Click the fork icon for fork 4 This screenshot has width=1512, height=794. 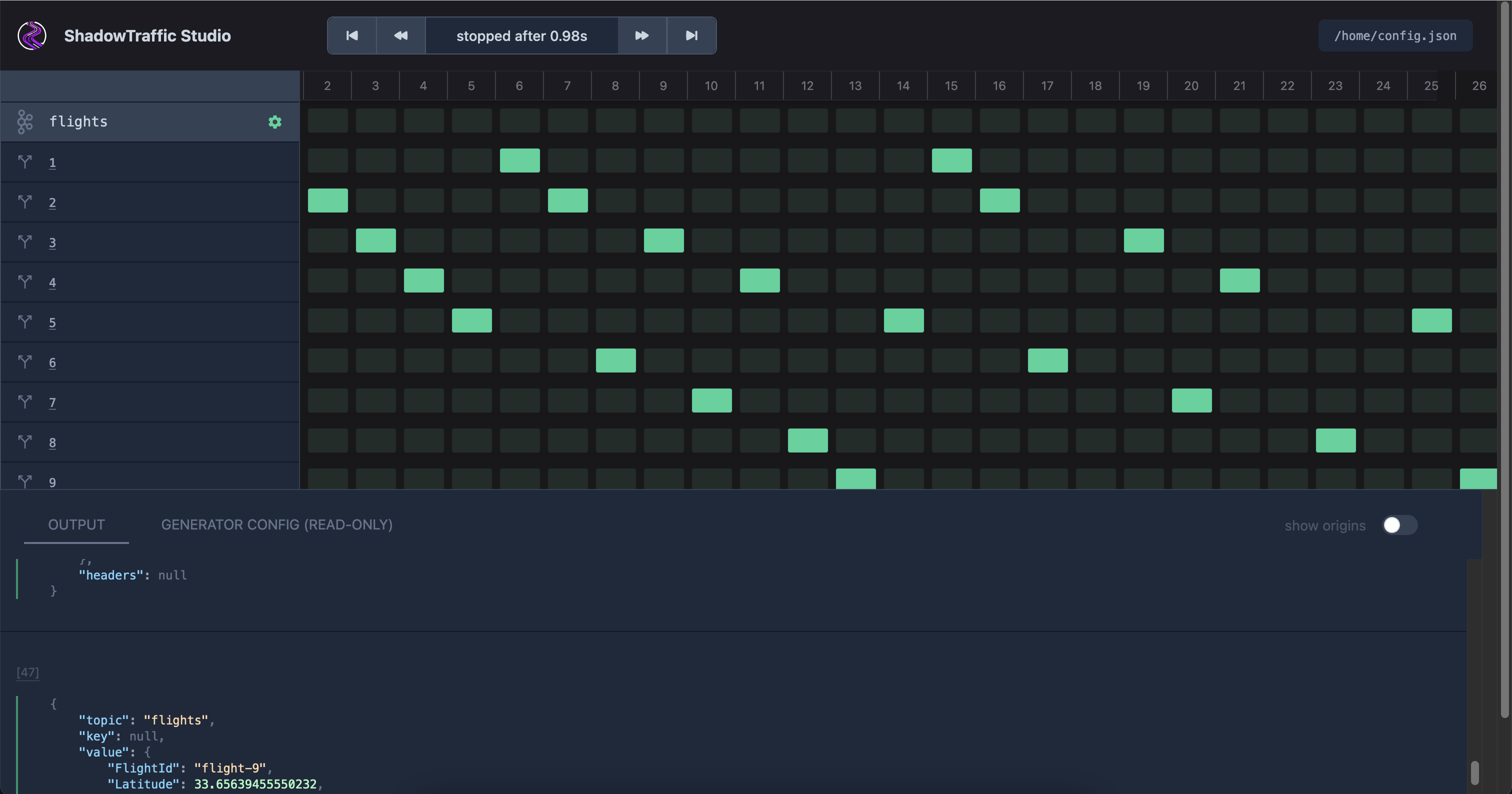24,281
